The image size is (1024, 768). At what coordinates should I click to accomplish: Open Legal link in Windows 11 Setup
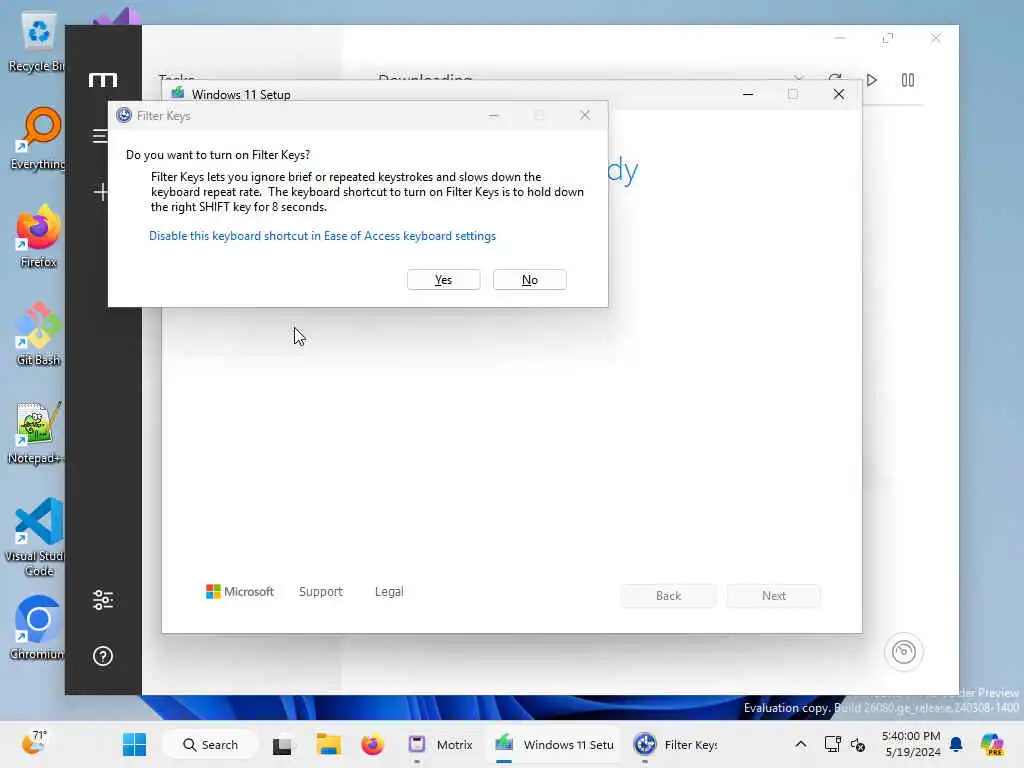pyautogui.click(x=389, y=591)
